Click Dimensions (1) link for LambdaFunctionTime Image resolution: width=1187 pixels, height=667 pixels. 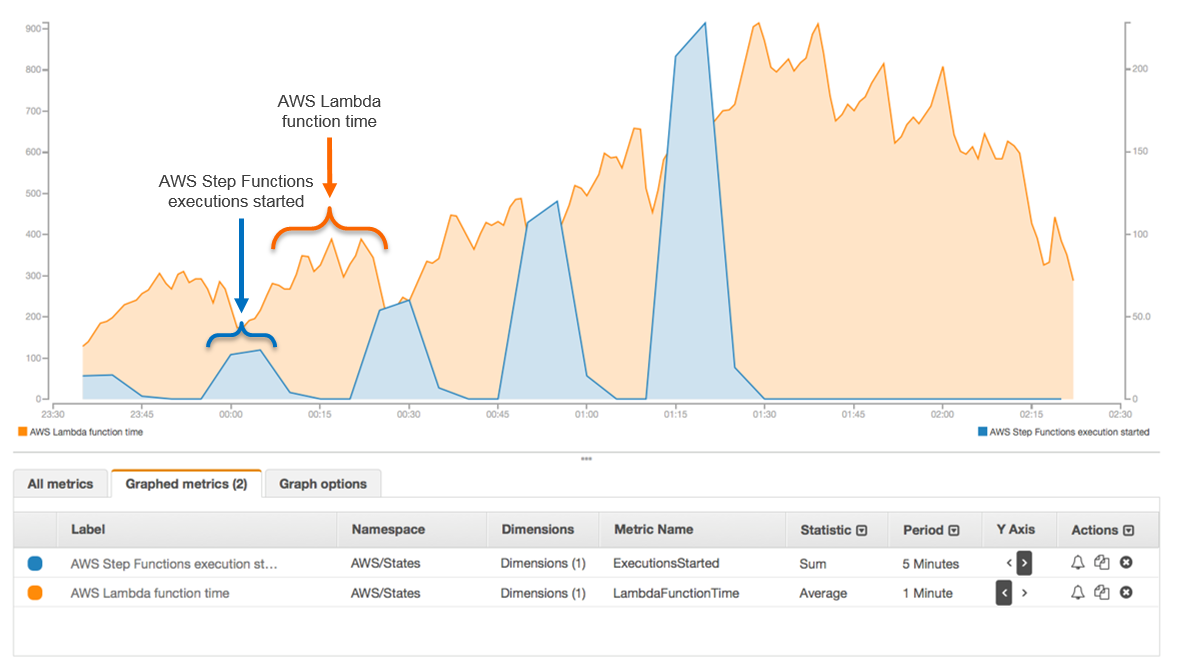point(543,593)
